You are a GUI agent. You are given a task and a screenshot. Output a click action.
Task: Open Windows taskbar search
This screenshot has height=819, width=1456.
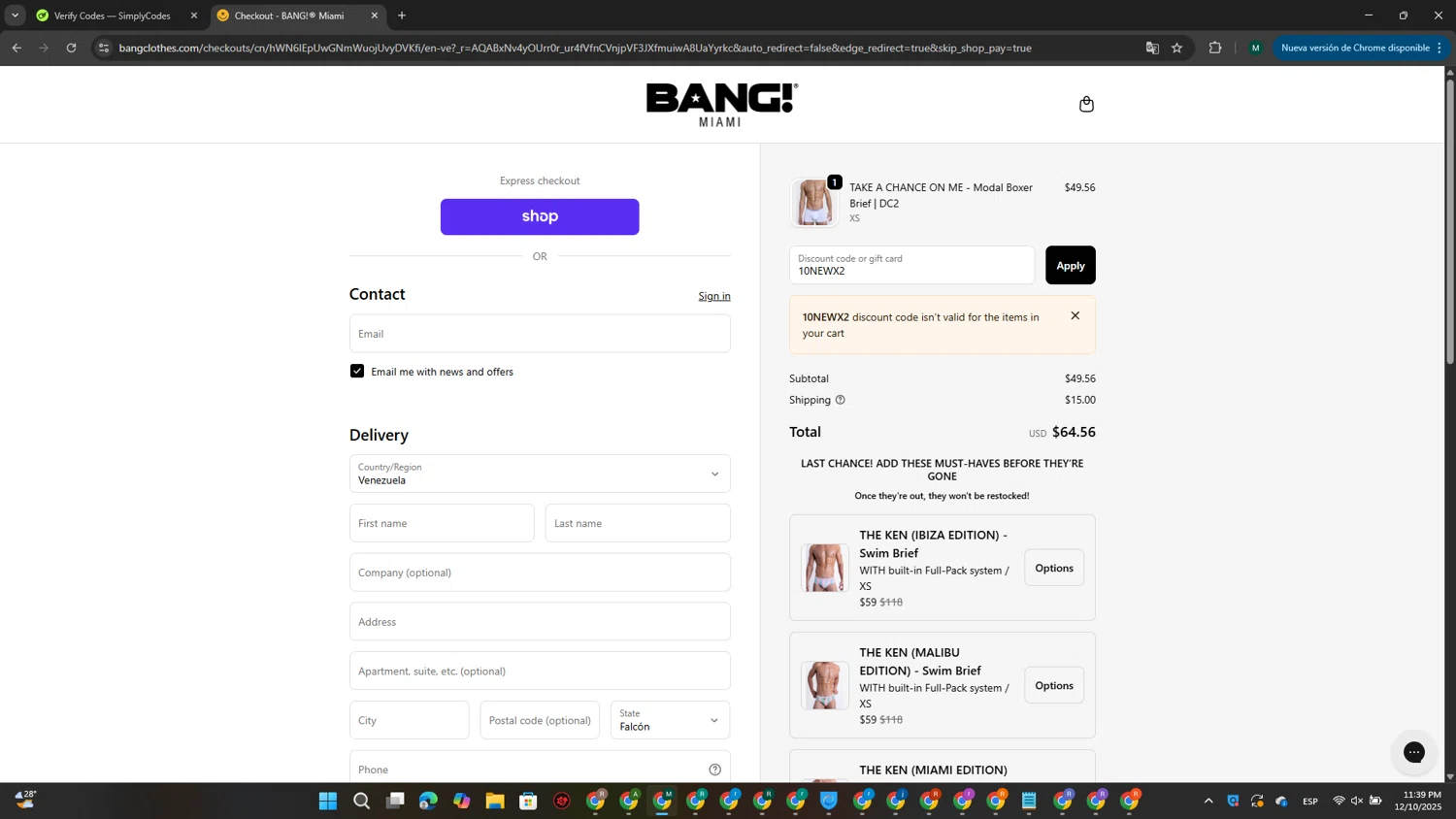click(361, 801)
